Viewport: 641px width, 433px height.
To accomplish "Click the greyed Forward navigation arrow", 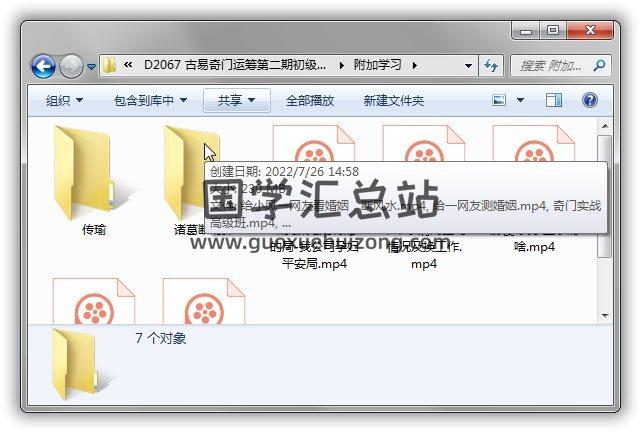I will [71, 66].
